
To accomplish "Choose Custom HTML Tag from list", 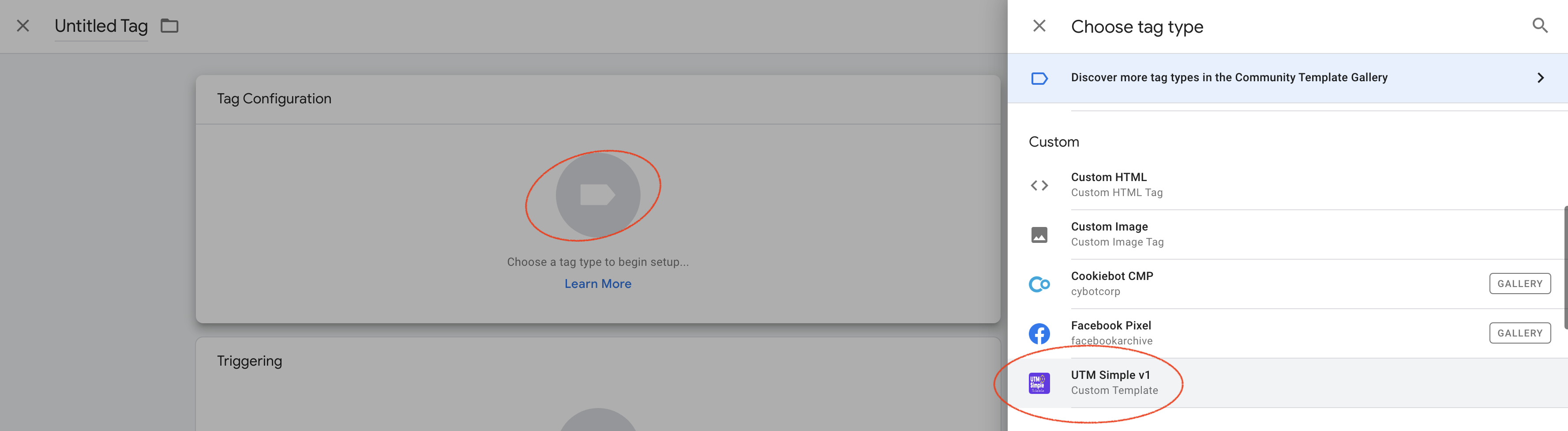I will tap(1116, 185).
